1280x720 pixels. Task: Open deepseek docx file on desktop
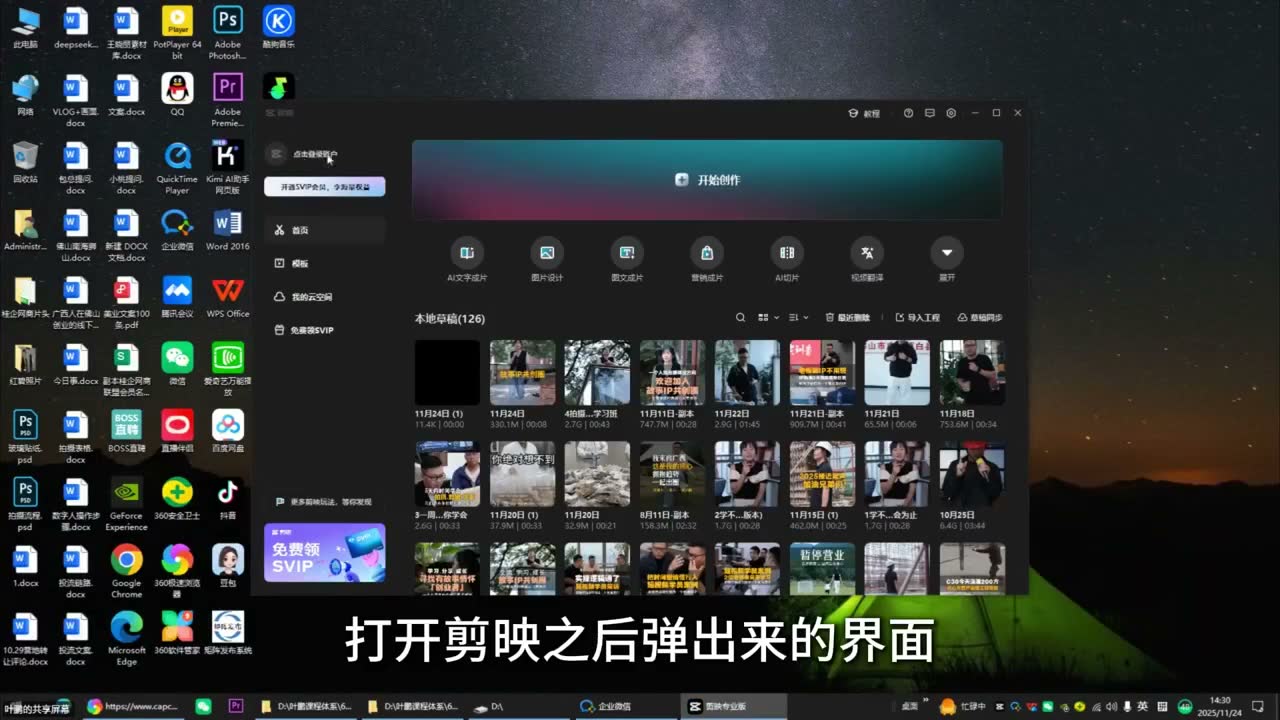(x=75, y=27)
